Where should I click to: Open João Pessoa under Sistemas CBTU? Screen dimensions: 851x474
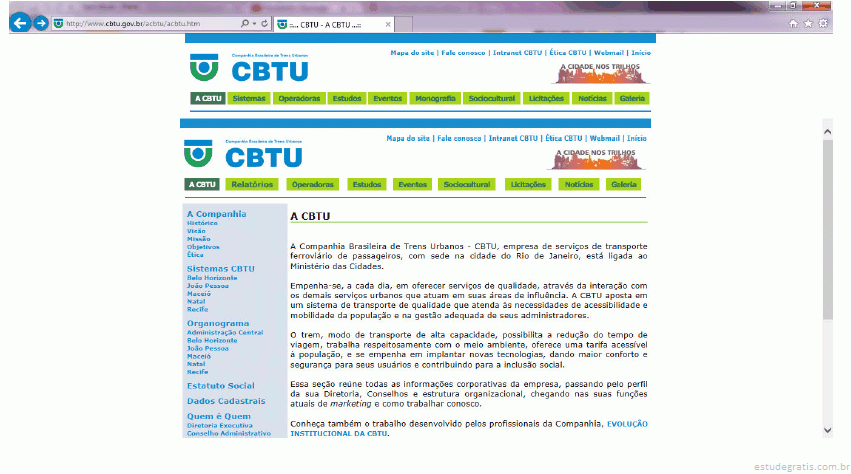pyautogui.click(x=207, y=286)
